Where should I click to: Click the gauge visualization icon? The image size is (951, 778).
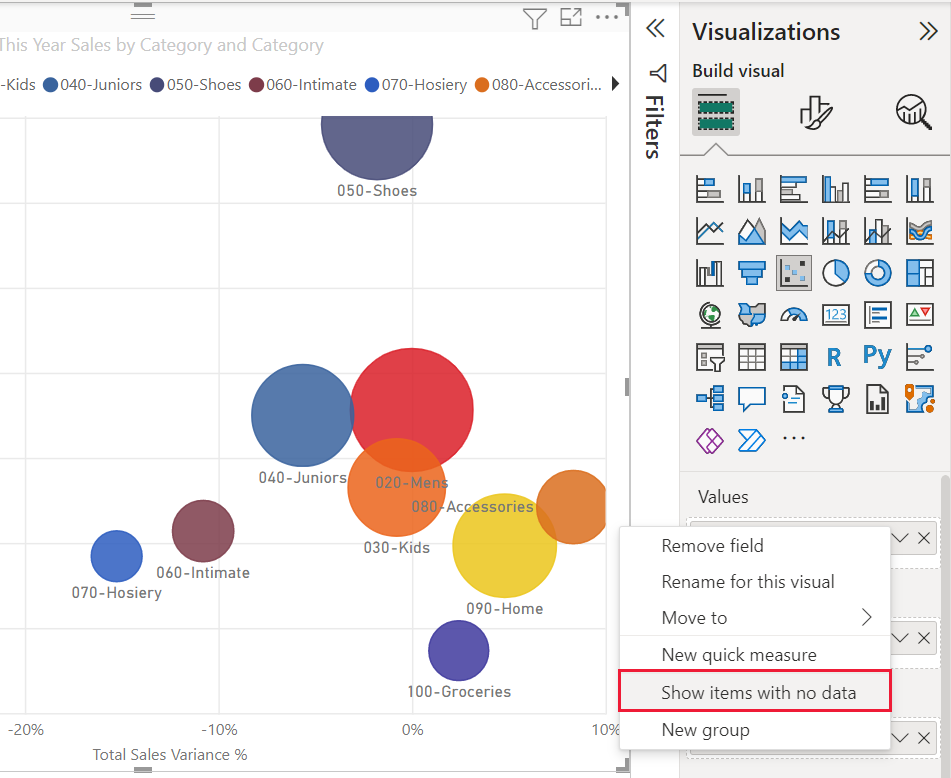click(x=793, y=314)
